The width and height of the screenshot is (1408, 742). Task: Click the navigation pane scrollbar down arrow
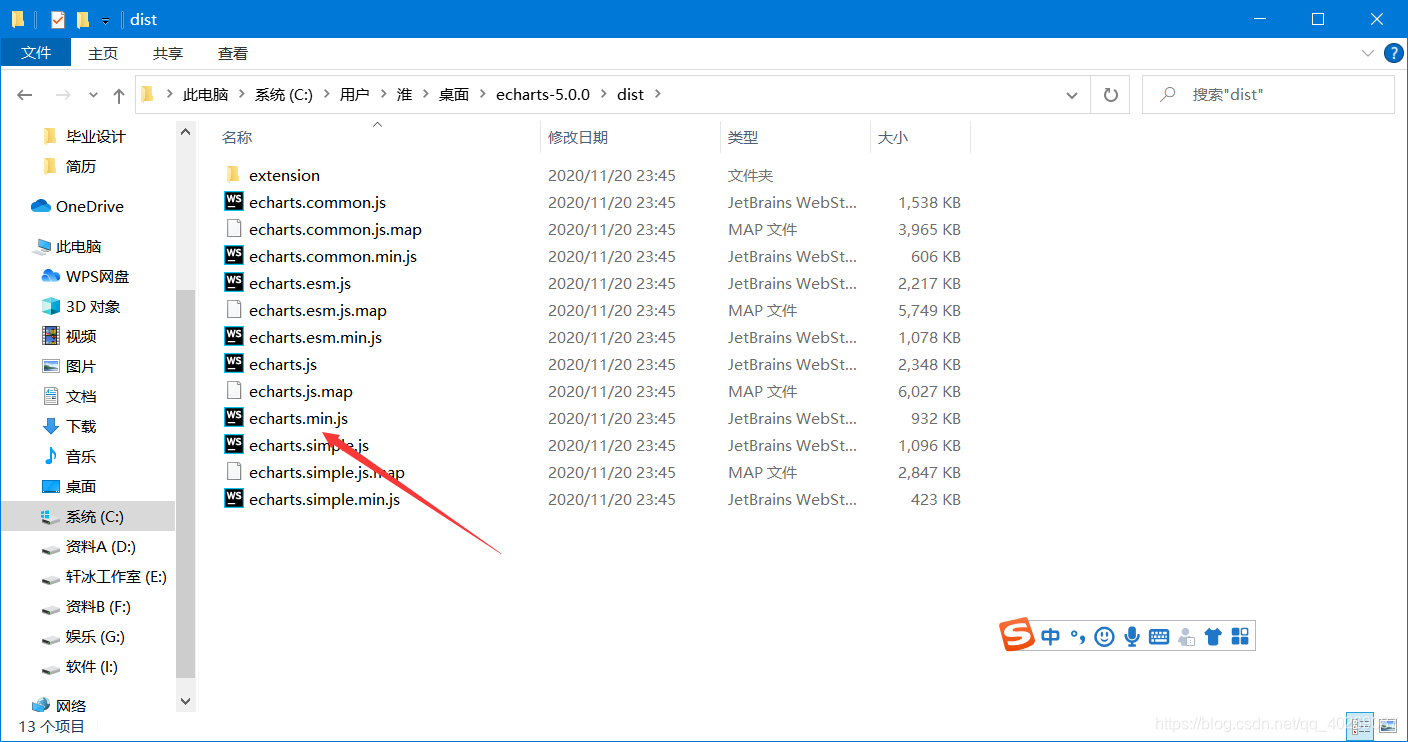(185, 702)
